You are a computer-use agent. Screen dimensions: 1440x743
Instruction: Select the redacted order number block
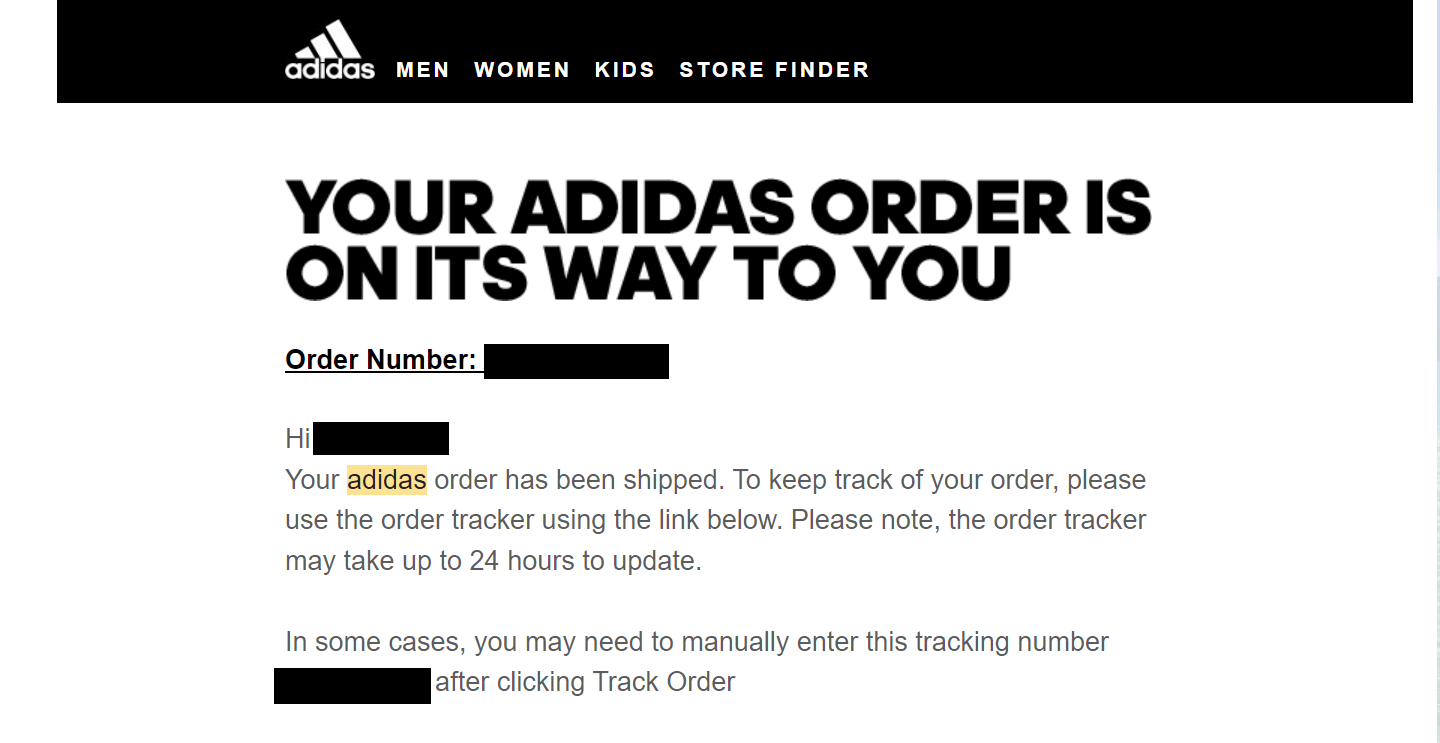tap(576, 361)
